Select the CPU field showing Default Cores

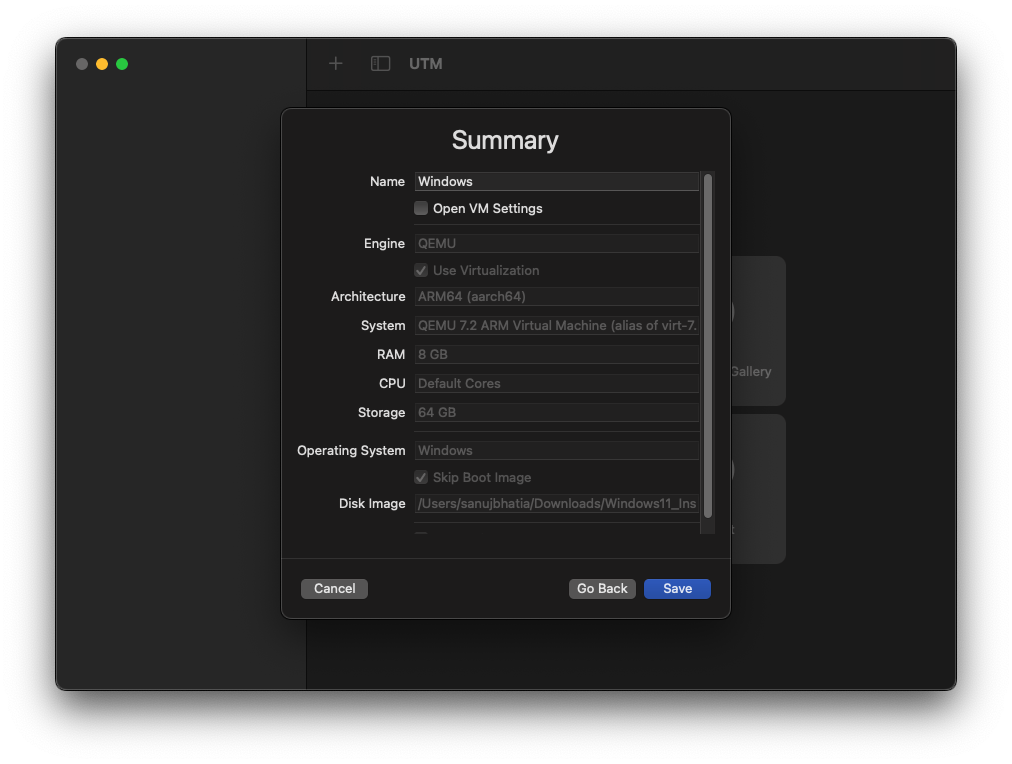[557, 383]
